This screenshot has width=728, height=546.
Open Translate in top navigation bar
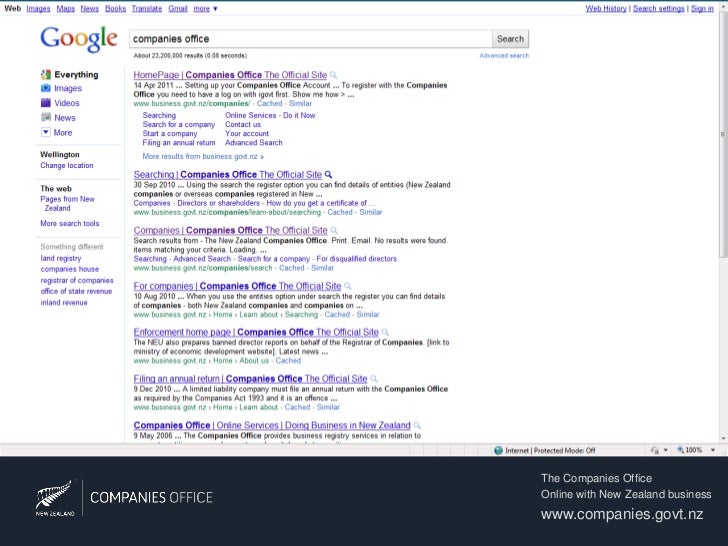click(x=147, y=8)
